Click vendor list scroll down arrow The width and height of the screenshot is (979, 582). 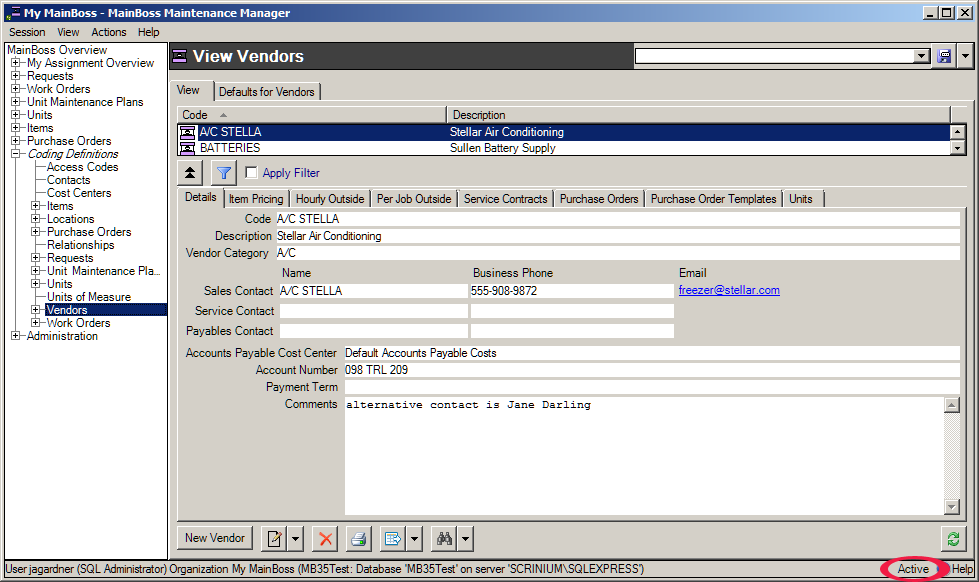(958, 148)
